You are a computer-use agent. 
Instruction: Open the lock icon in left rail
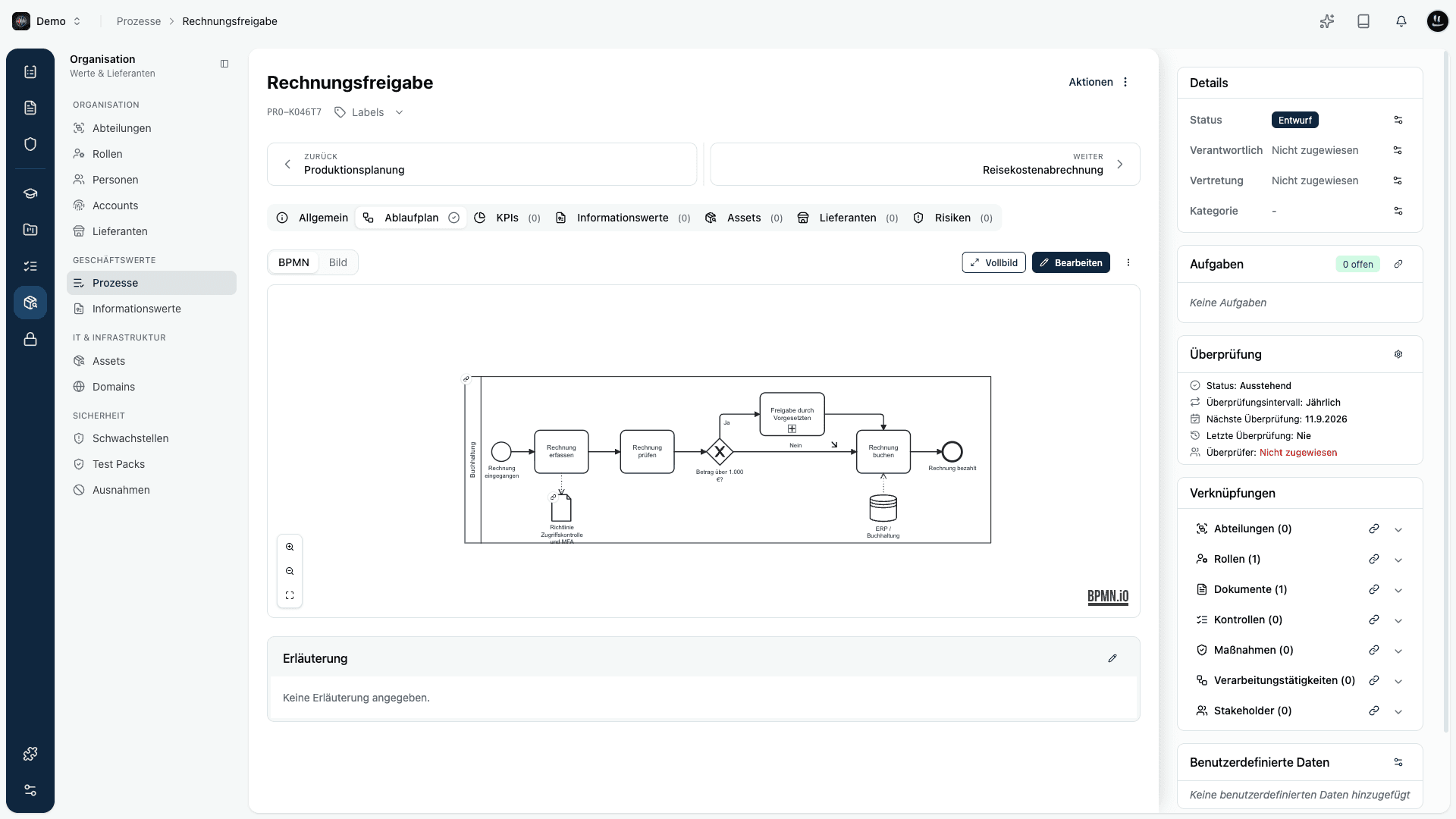30,339
